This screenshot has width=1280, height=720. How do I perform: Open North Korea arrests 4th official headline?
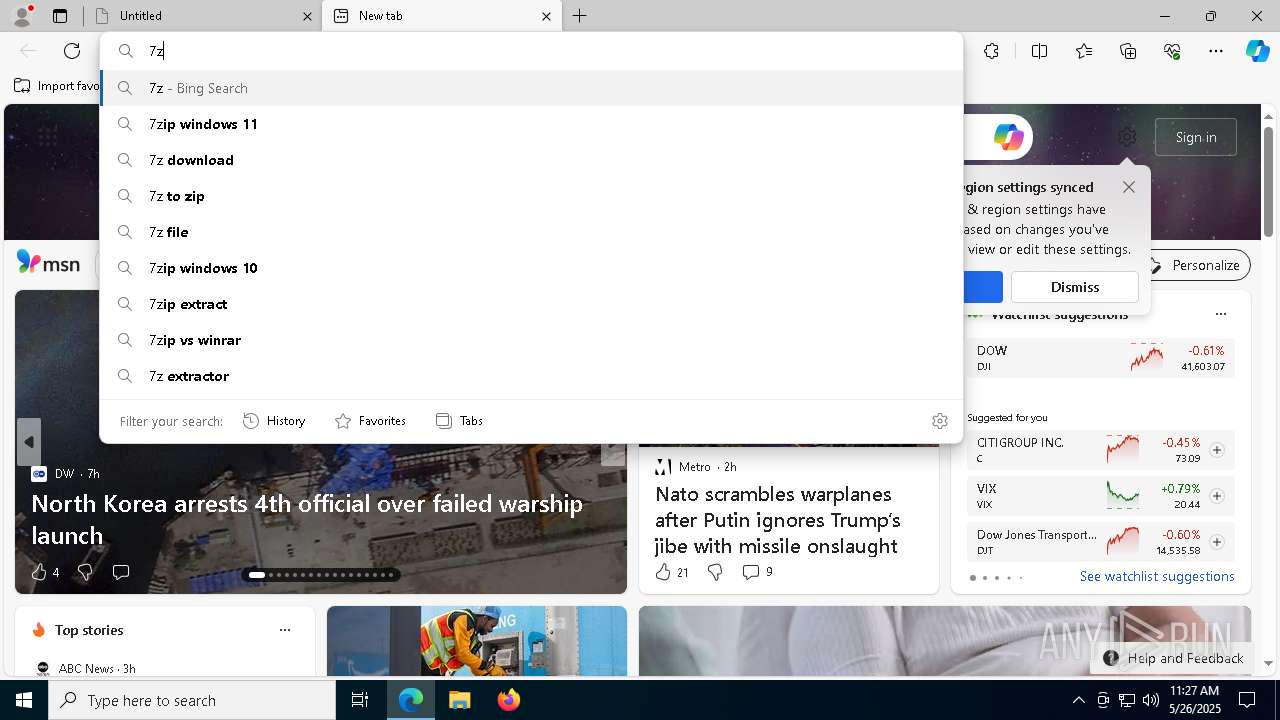click(x=307, y=519)
